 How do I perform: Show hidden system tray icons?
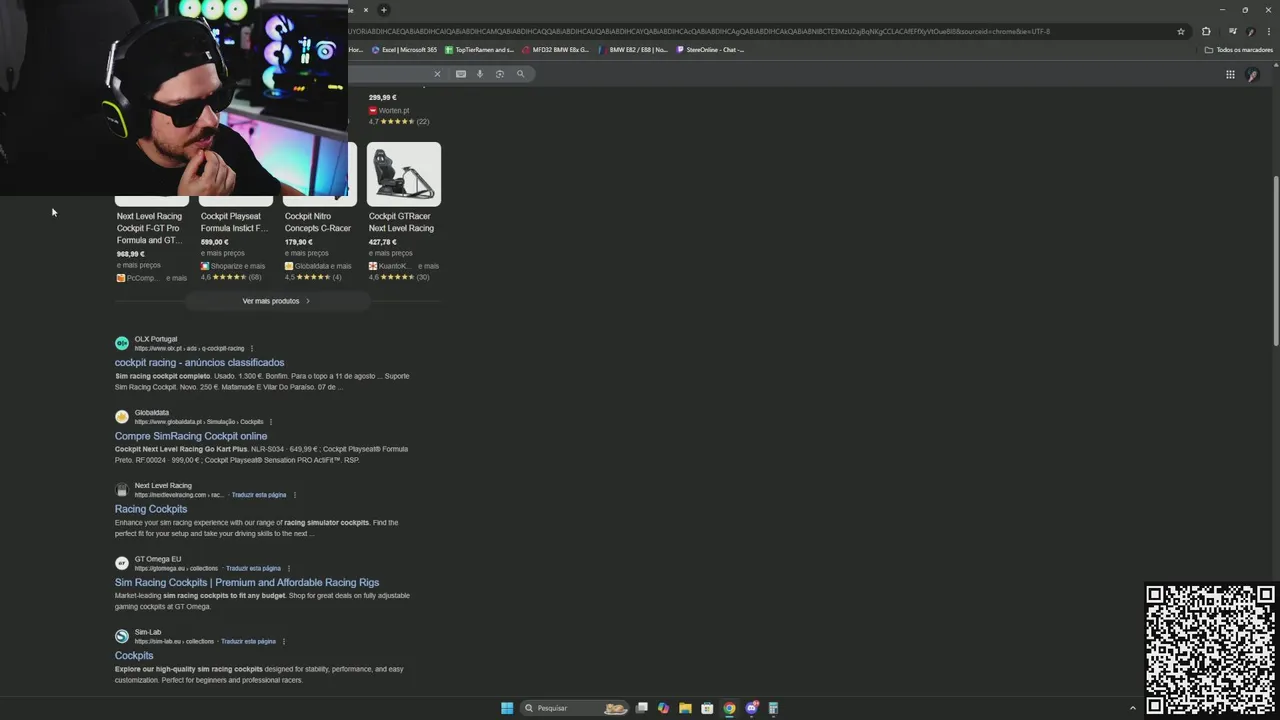(x=1133, y=708)
